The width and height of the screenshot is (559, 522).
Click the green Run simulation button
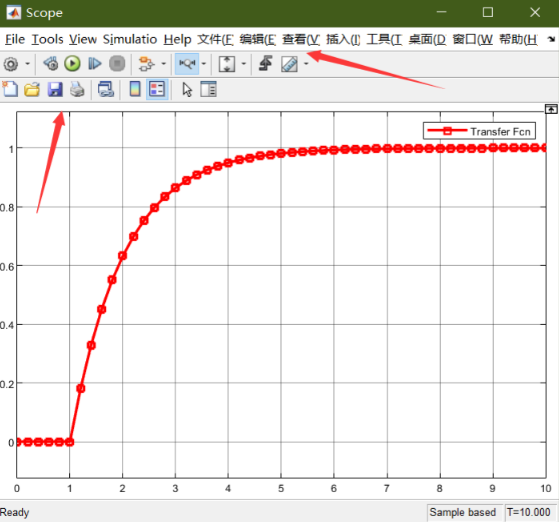[72, 64]
